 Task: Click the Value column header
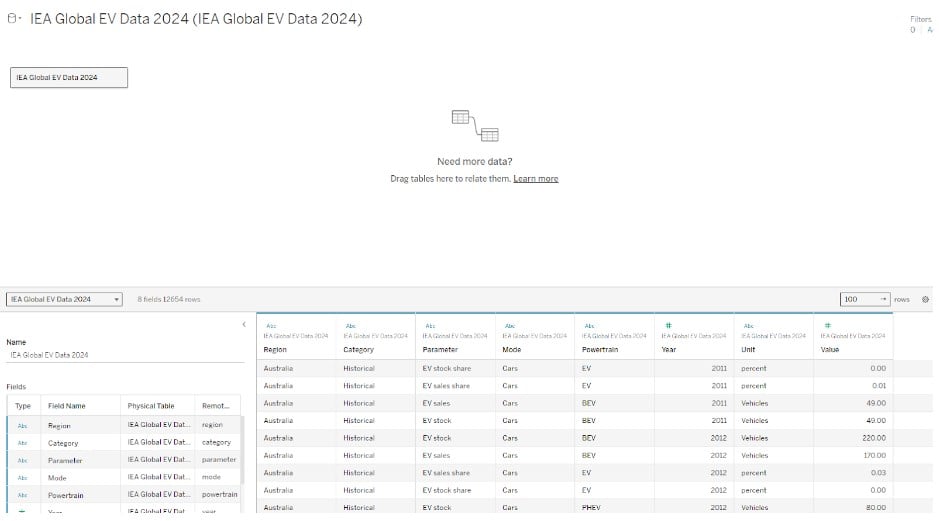click(829, 350)
